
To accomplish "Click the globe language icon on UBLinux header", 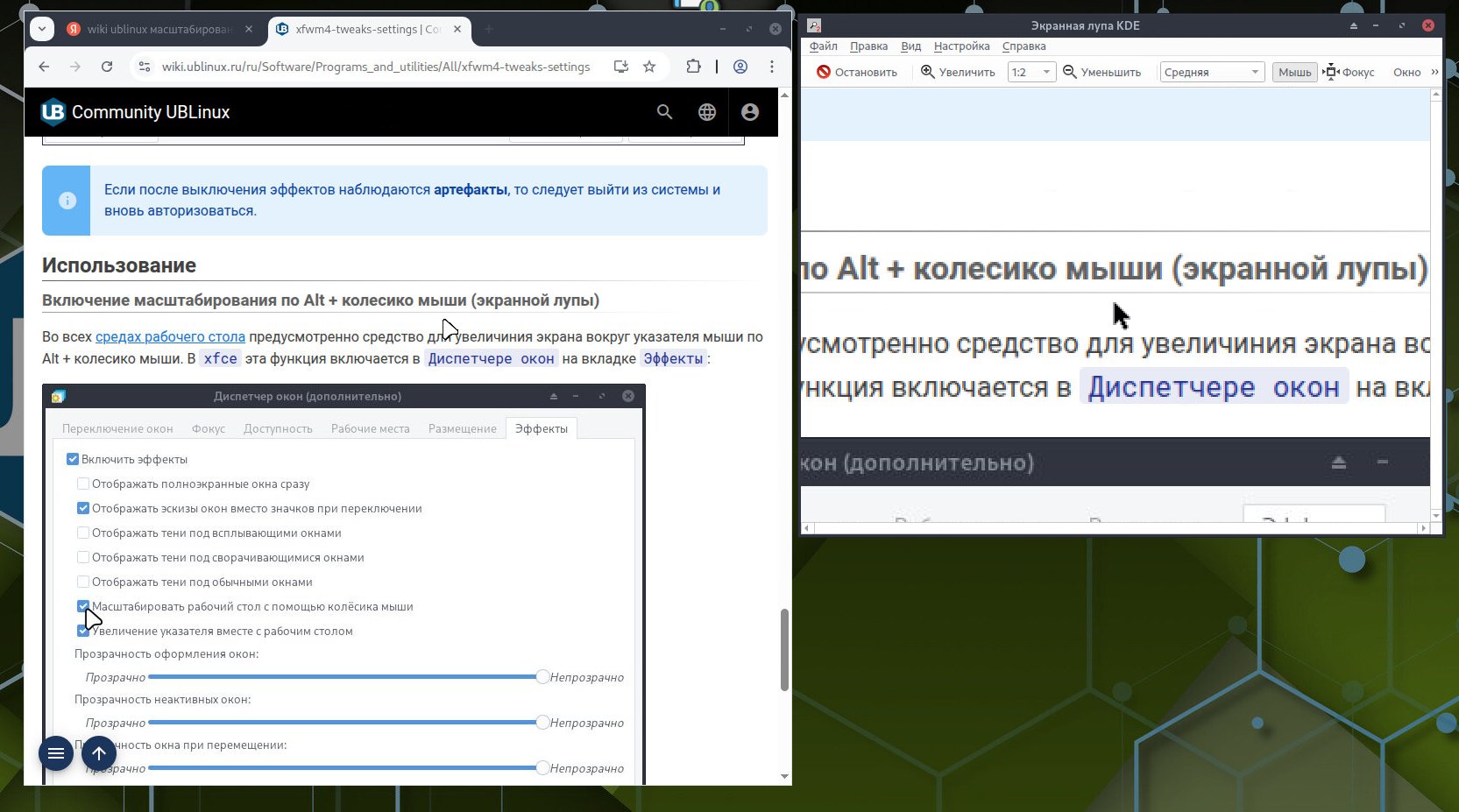I will [x=707, y=112].
